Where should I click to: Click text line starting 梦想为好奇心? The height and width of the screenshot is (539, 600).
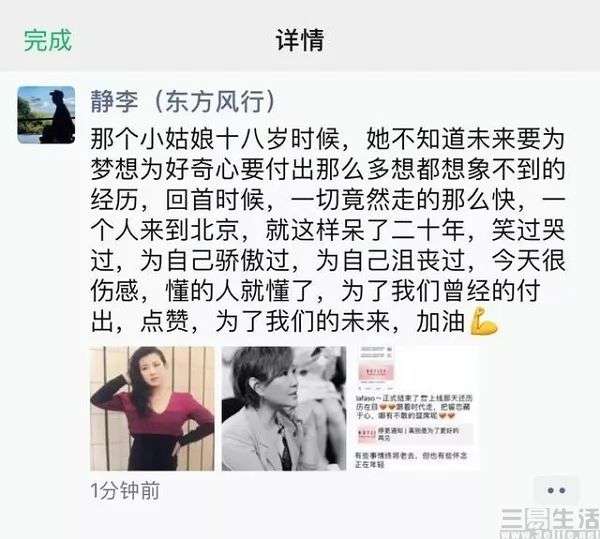328,169
